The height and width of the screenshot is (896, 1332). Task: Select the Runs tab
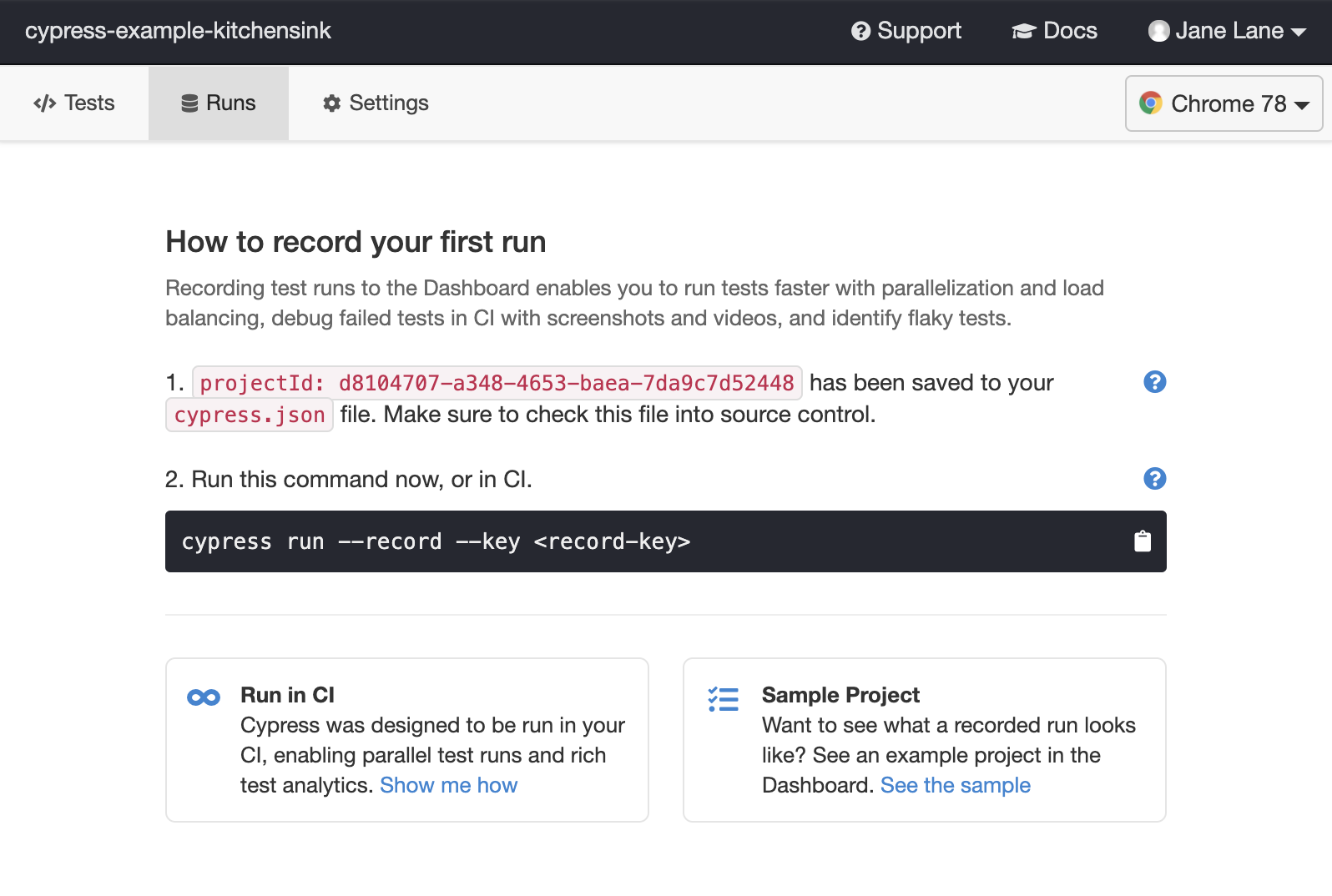[x=219, y=103]
